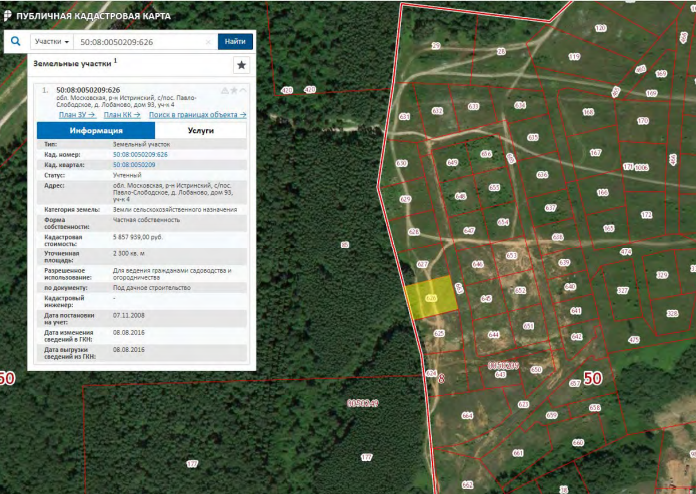This screenshot has width=696, height=494.
Task: Switch to the Услуги tab
Action: click(200, 130)
